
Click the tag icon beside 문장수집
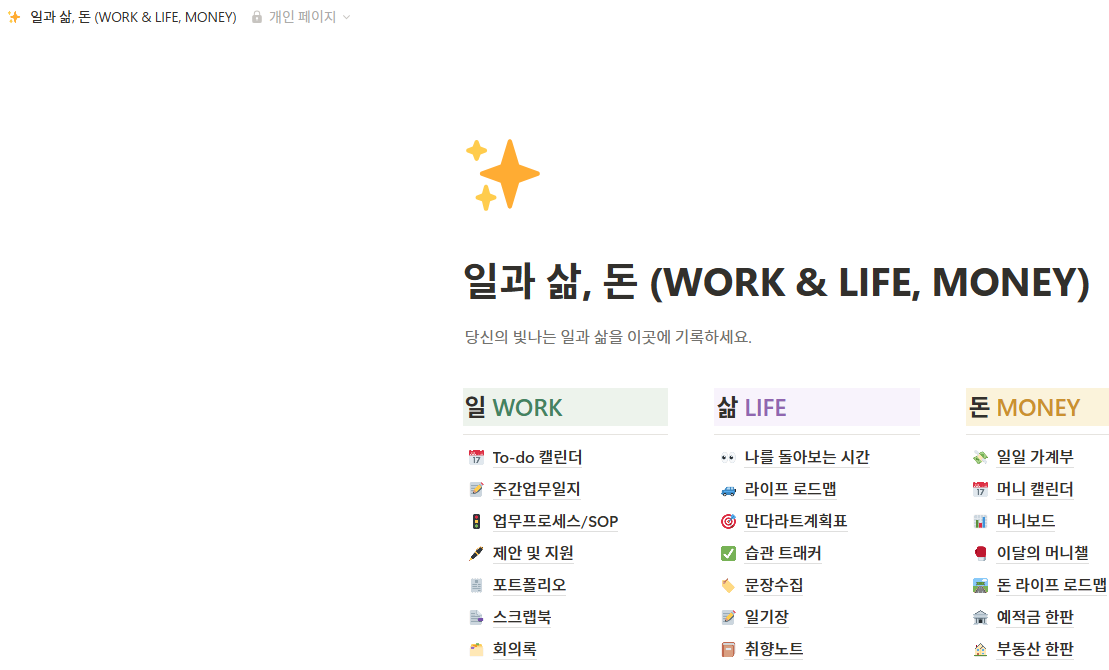(728, 585)
